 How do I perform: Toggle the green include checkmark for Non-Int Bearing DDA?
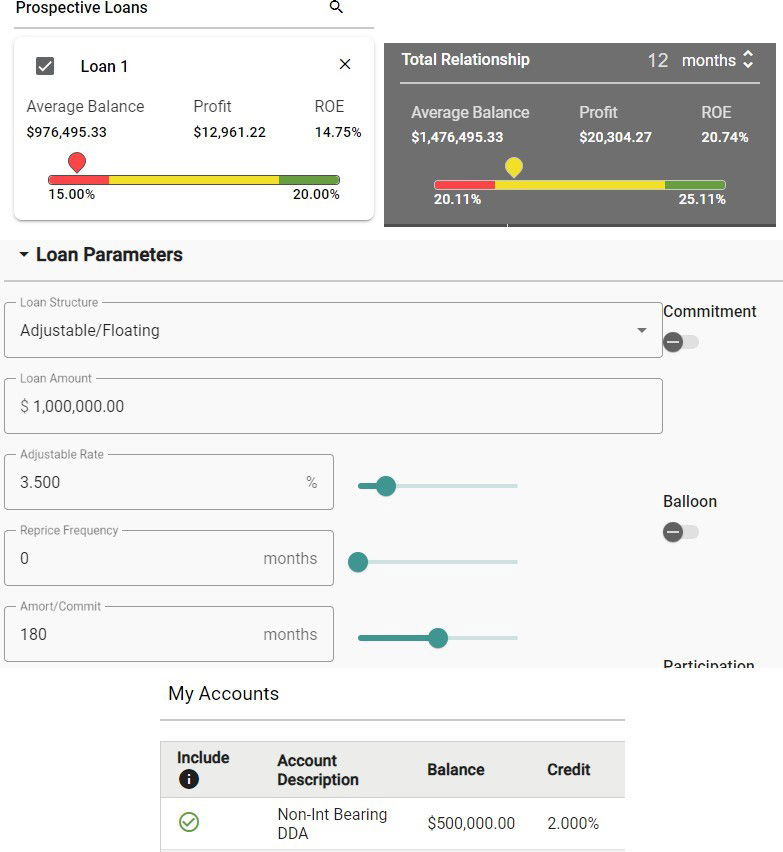pyautogui.click(x=188, y=822)
